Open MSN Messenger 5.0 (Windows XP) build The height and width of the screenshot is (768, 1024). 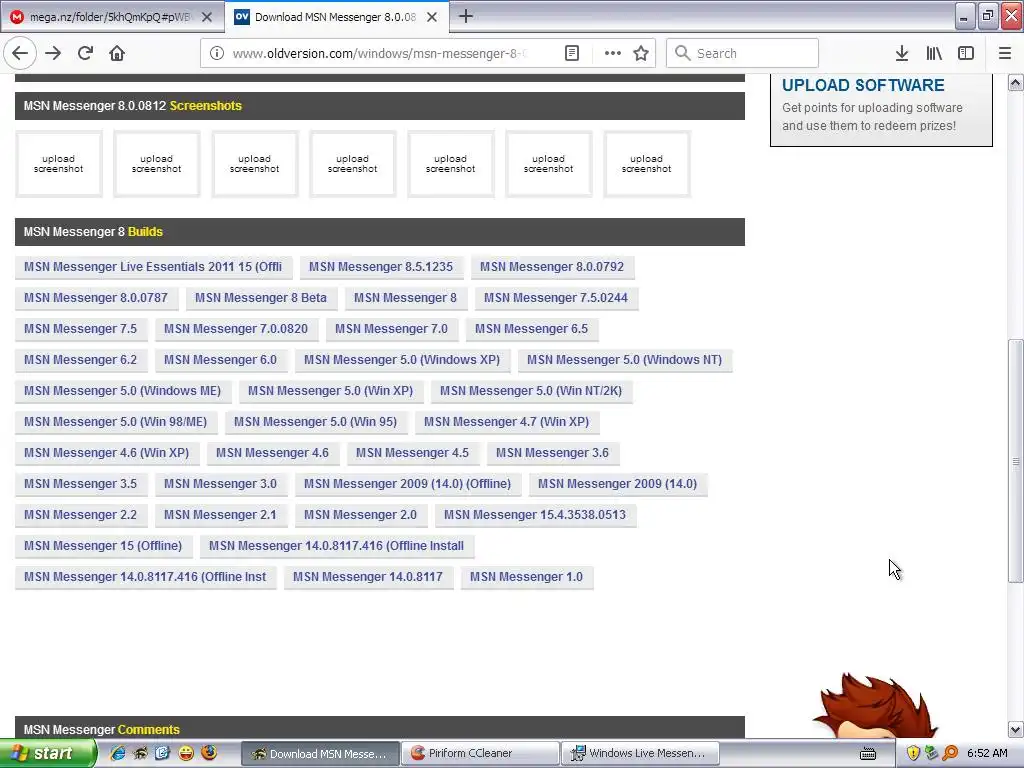click(402, 360)
